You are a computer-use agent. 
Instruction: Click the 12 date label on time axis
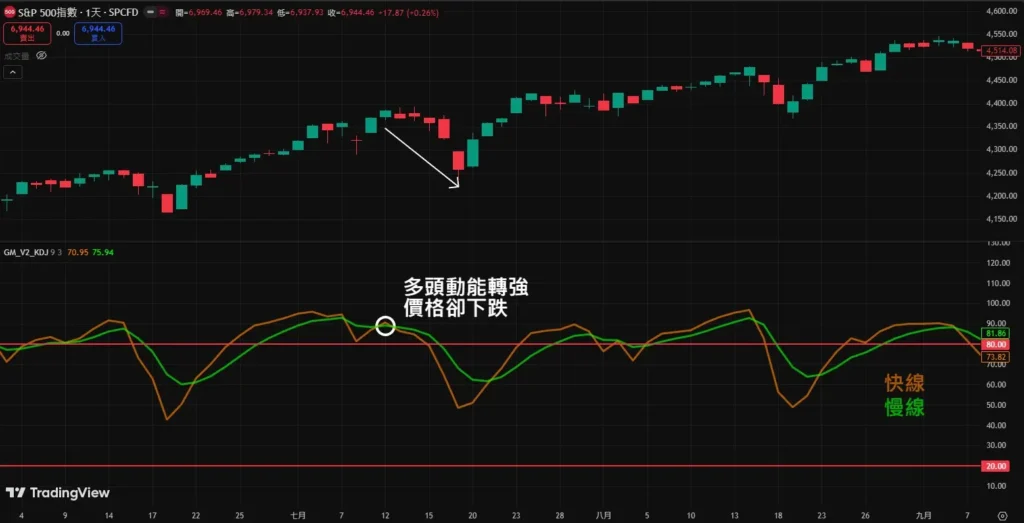[x=385, y=515]
